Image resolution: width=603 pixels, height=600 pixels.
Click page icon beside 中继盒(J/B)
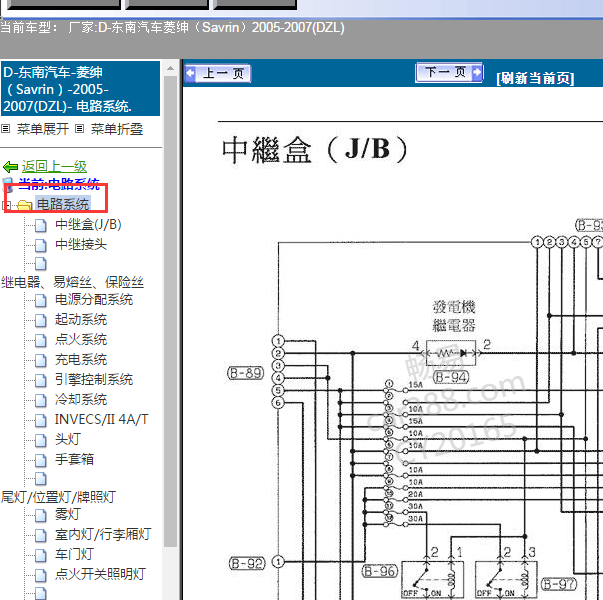tap(41, 225)
